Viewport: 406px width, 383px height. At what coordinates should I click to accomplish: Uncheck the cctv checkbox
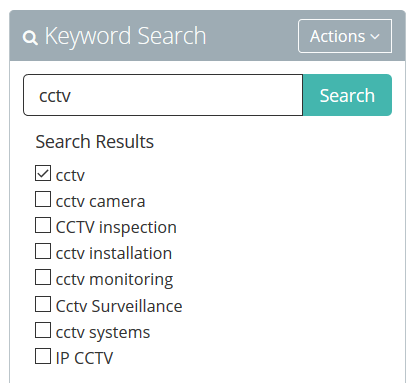[43, 173]
